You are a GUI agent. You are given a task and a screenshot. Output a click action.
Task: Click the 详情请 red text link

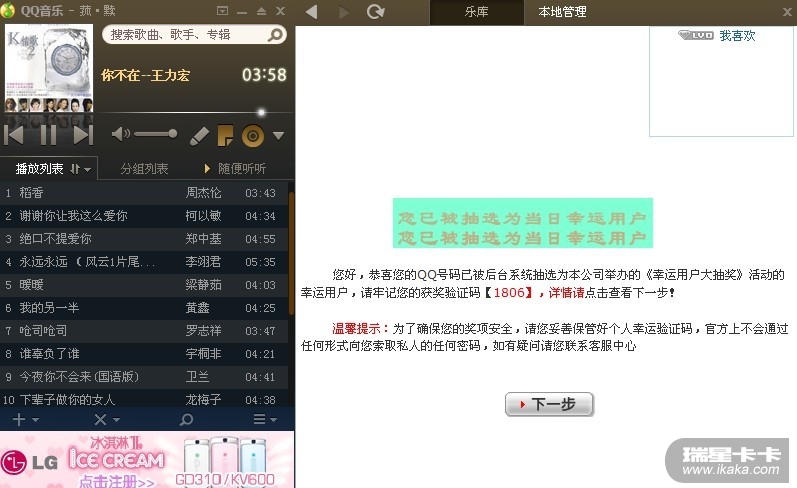[x=567, y=293]
